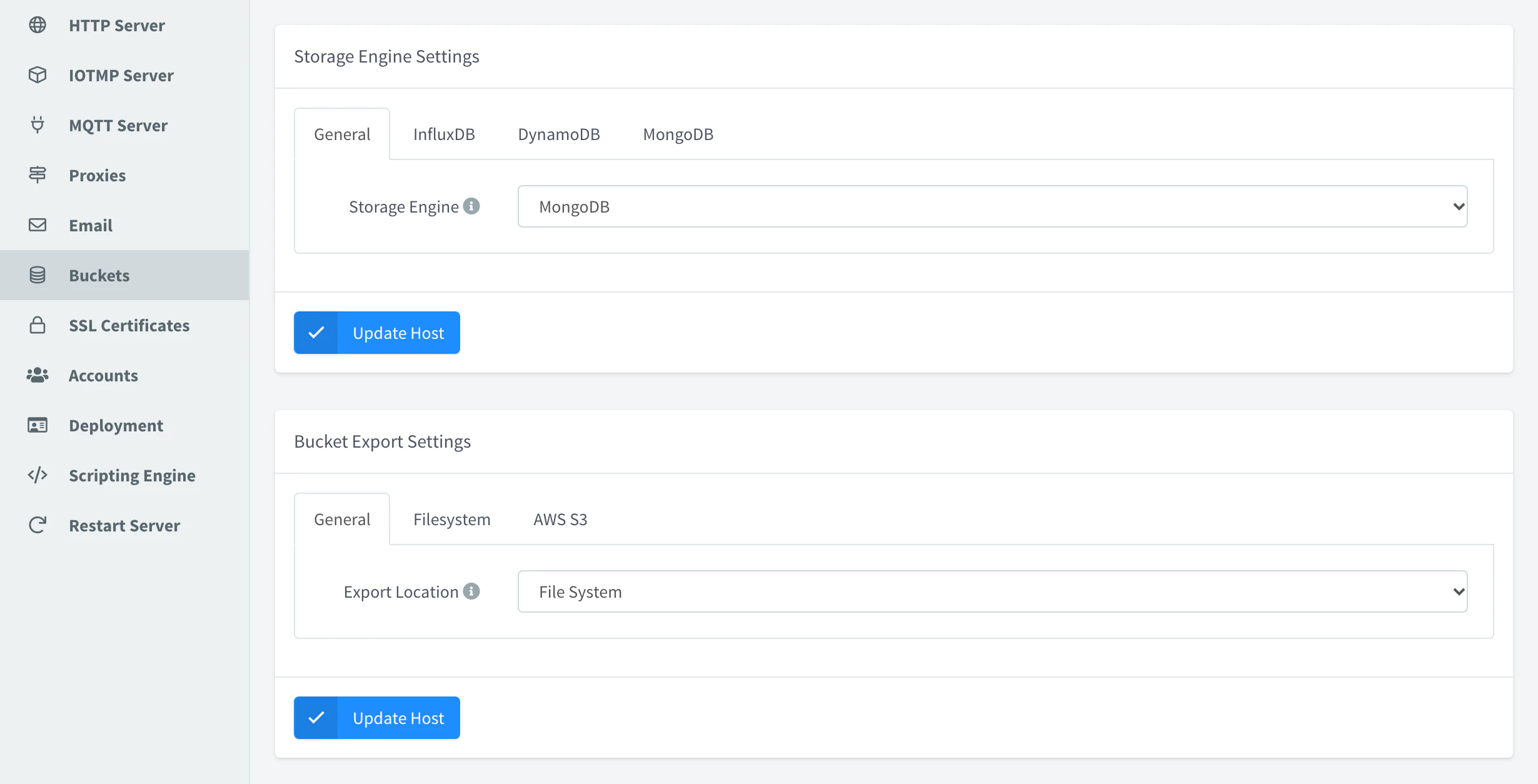This screenshot has height=784, width=1538.
Task: Click the code icon beside Scripting Engine
Action: 38,475
